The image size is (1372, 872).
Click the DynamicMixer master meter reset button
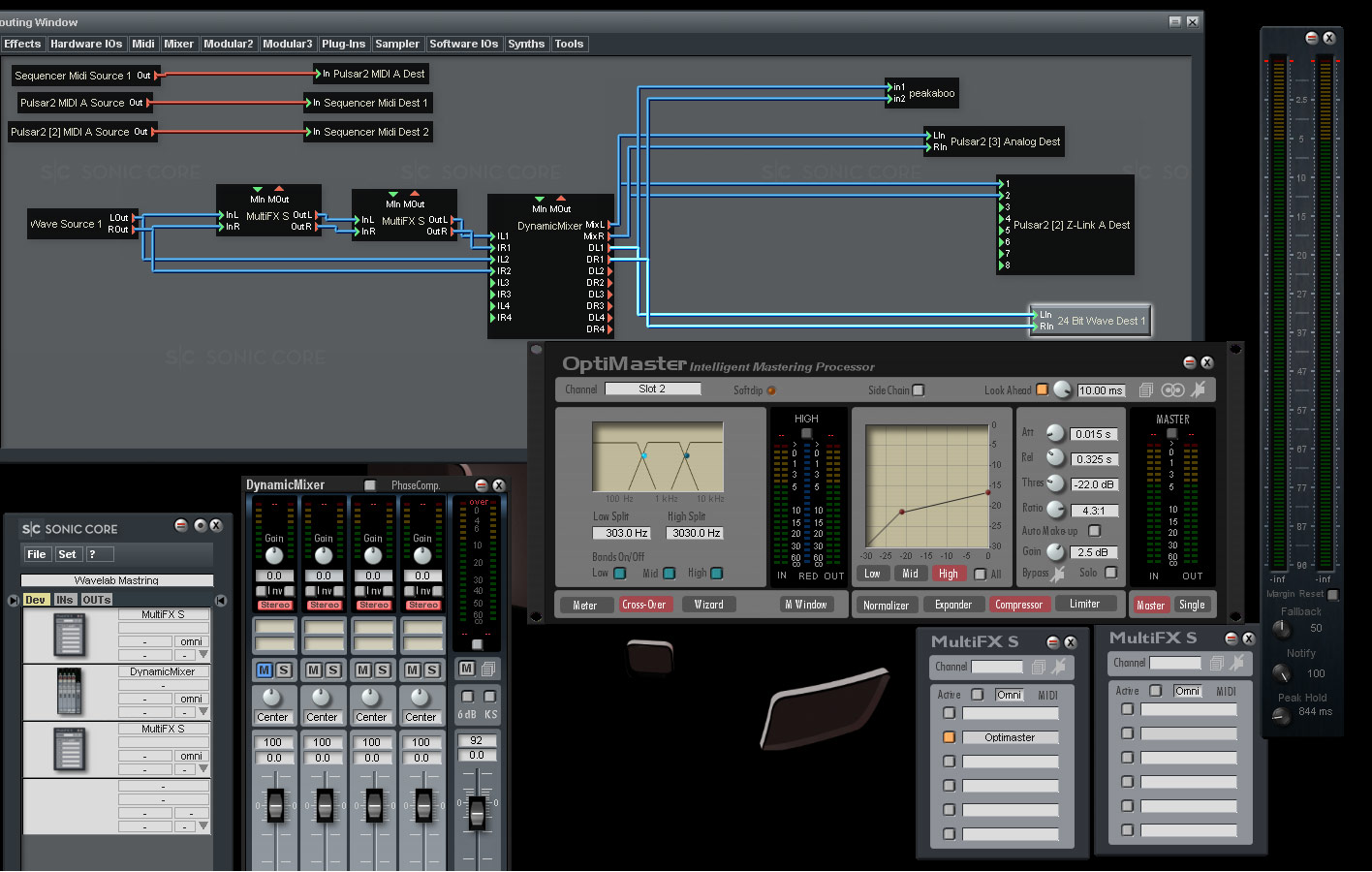coord(477,643)
